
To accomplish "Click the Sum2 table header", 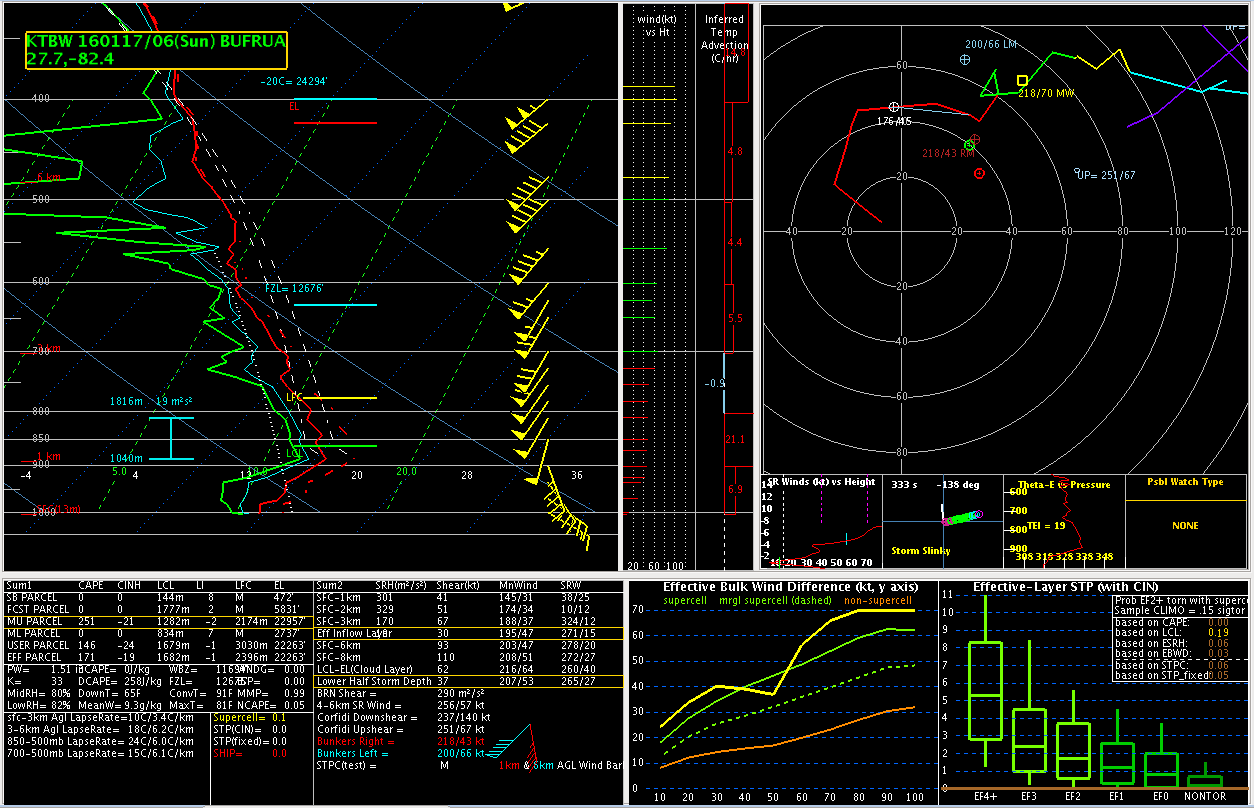I will pos(329,585).
